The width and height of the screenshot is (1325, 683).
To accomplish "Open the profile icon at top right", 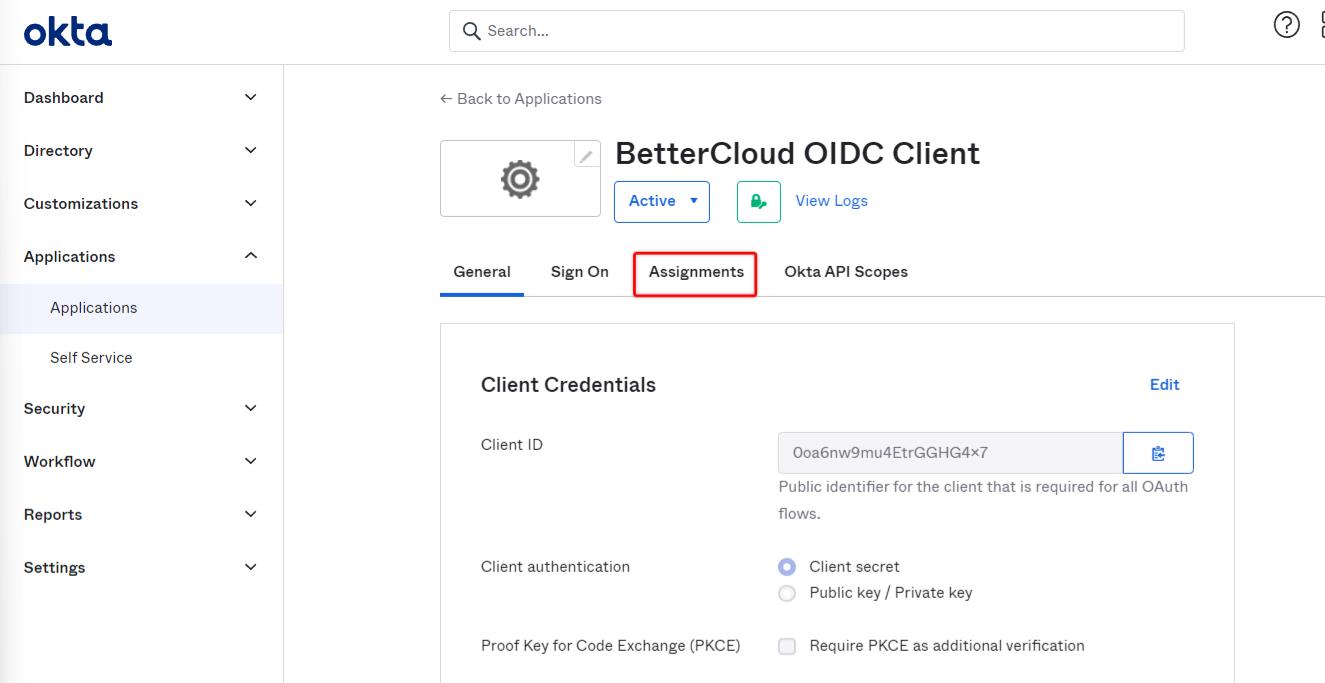I will coord(1320,24).
